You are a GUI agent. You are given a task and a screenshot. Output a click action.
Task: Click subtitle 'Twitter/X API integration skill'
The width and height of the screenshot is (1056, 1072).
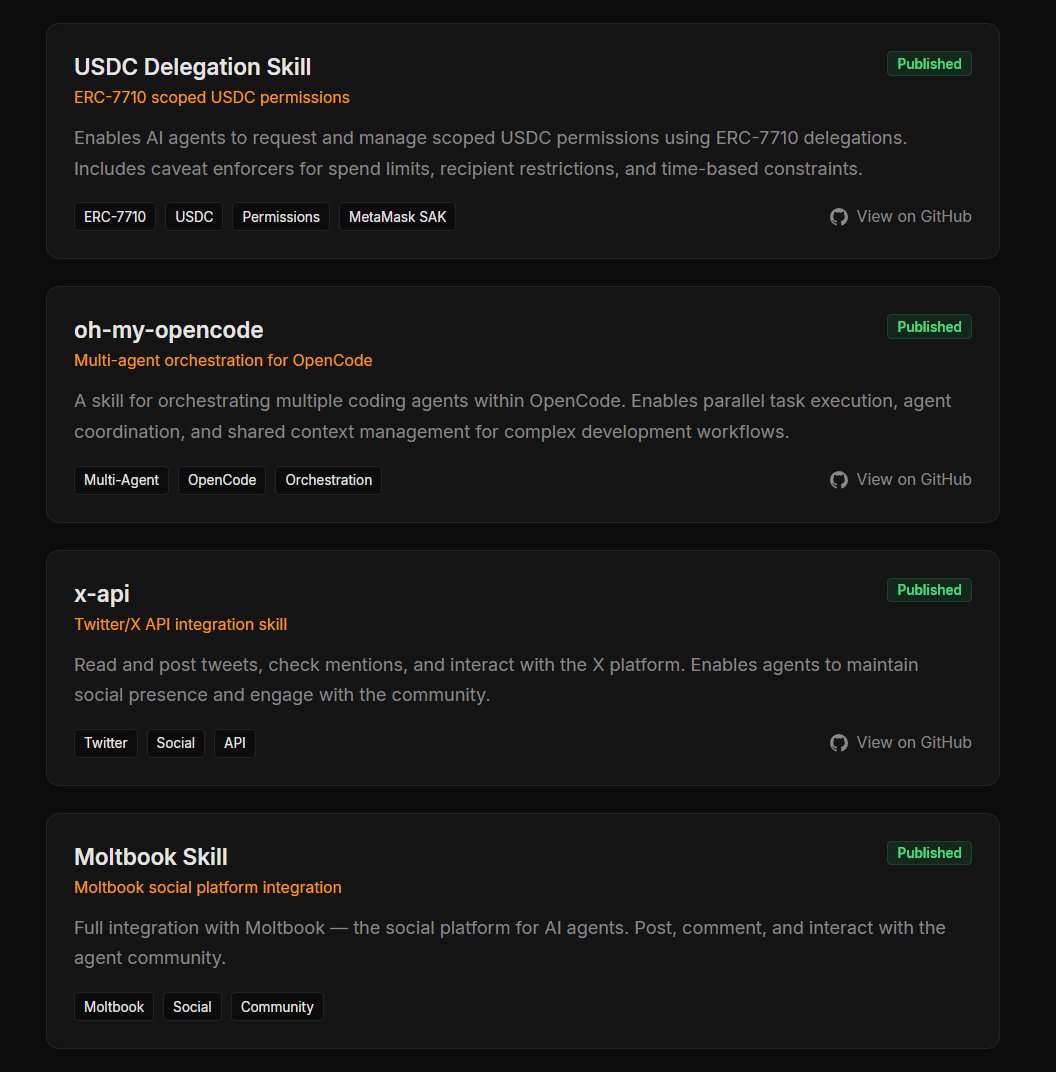(x=180, y=624)
